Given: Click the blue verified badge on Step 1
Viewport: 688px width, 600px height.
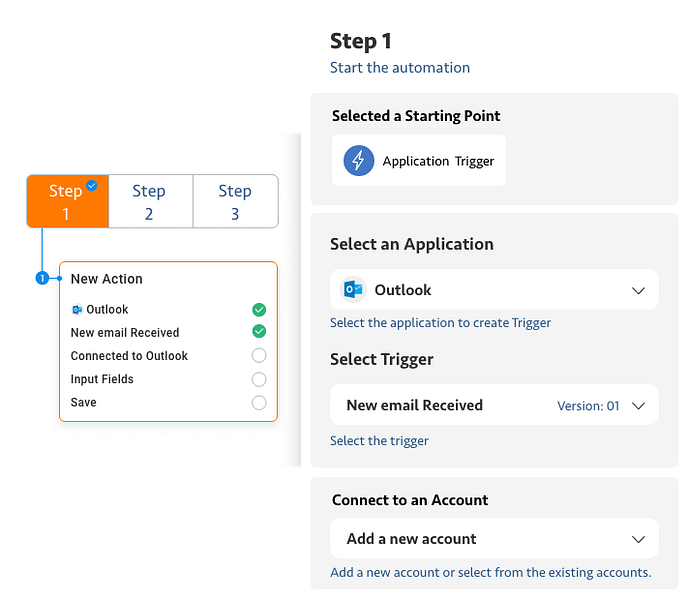Looking at the screenshot, I should click(91, 186).
